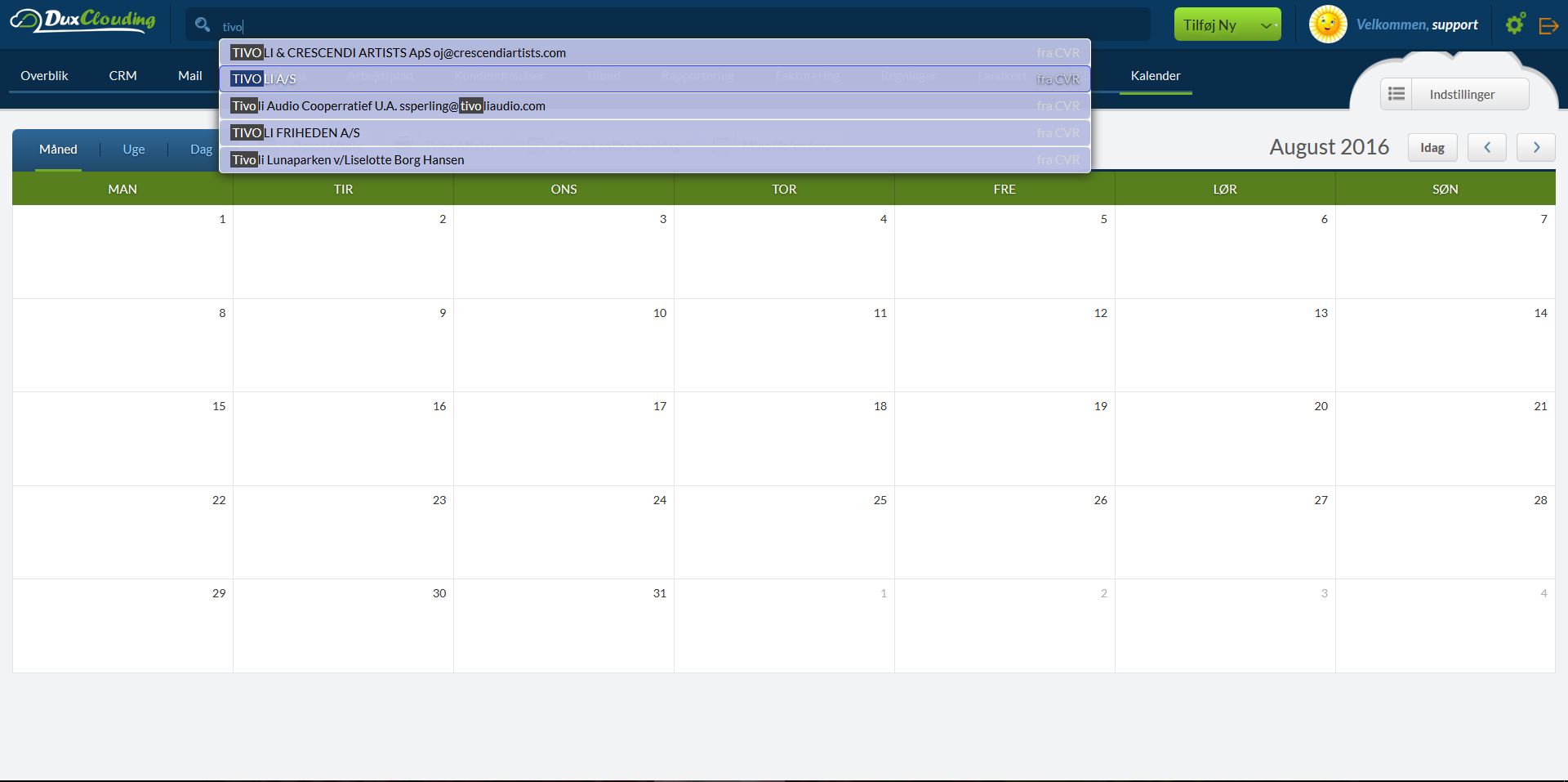Viewport: 1568px width, 782px height.
Task: Select August 28 day cell
Action: coord(1445,532)
